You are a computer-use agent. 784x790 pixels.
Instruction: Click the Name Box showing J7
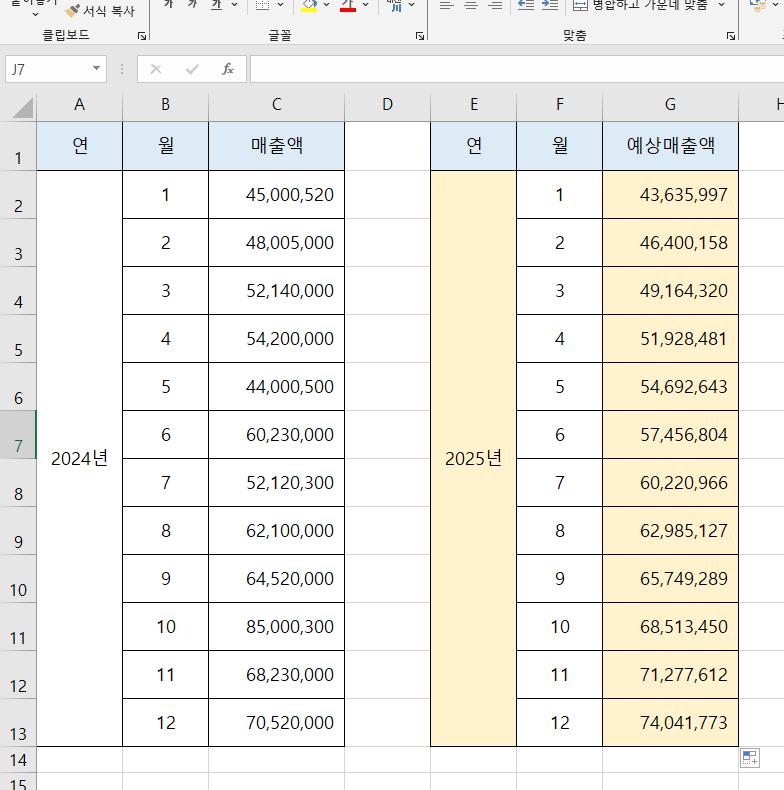[48, 69]
